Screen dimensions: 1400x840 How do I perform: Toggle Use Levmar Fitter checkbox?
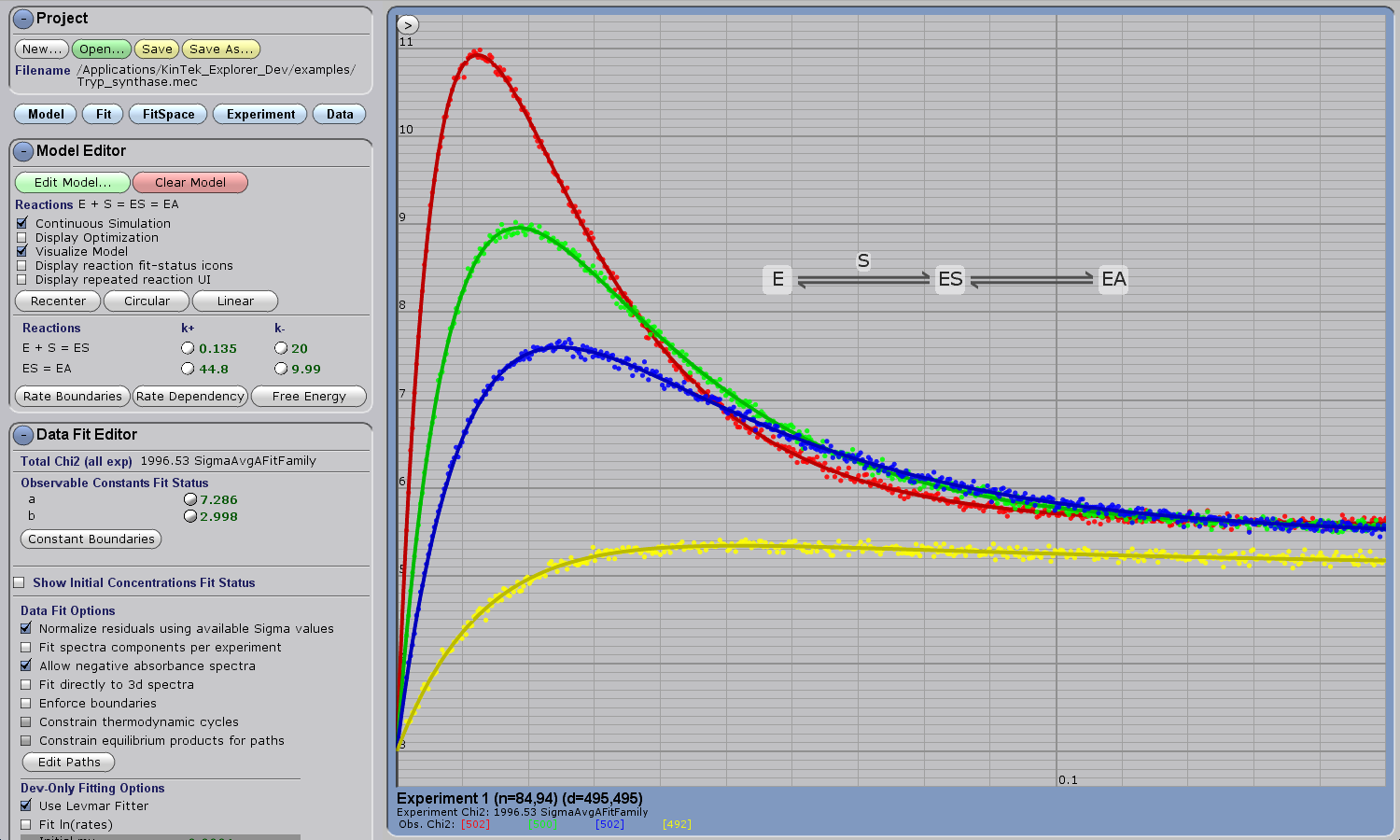pos(26,805)
